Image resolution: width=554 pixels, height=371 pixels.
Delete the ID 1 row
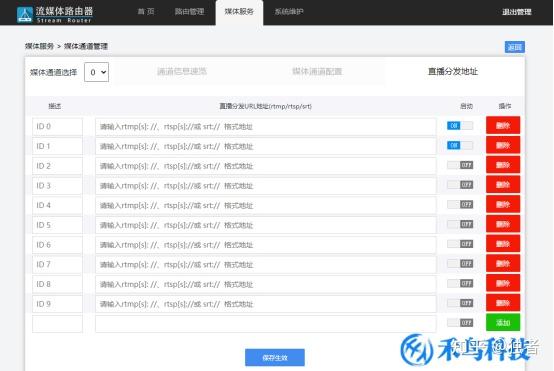click(x=503, y=145)
